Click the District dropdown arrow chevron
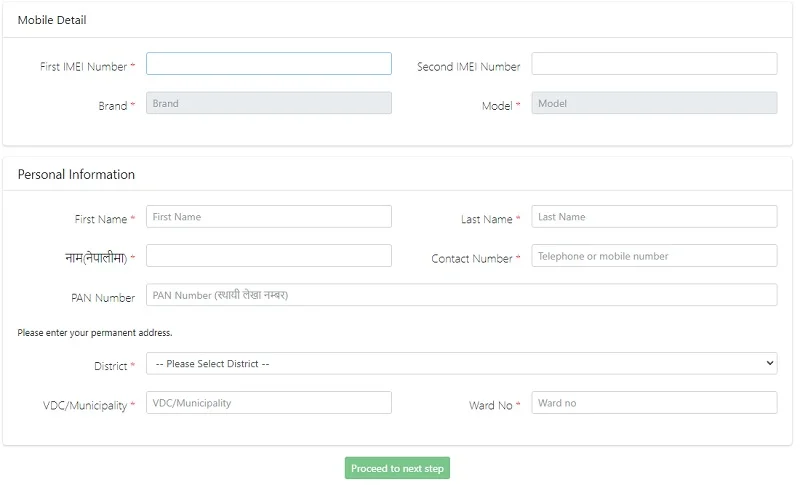The width and height of the screenshot is (800, 485). tap(769, 363)
